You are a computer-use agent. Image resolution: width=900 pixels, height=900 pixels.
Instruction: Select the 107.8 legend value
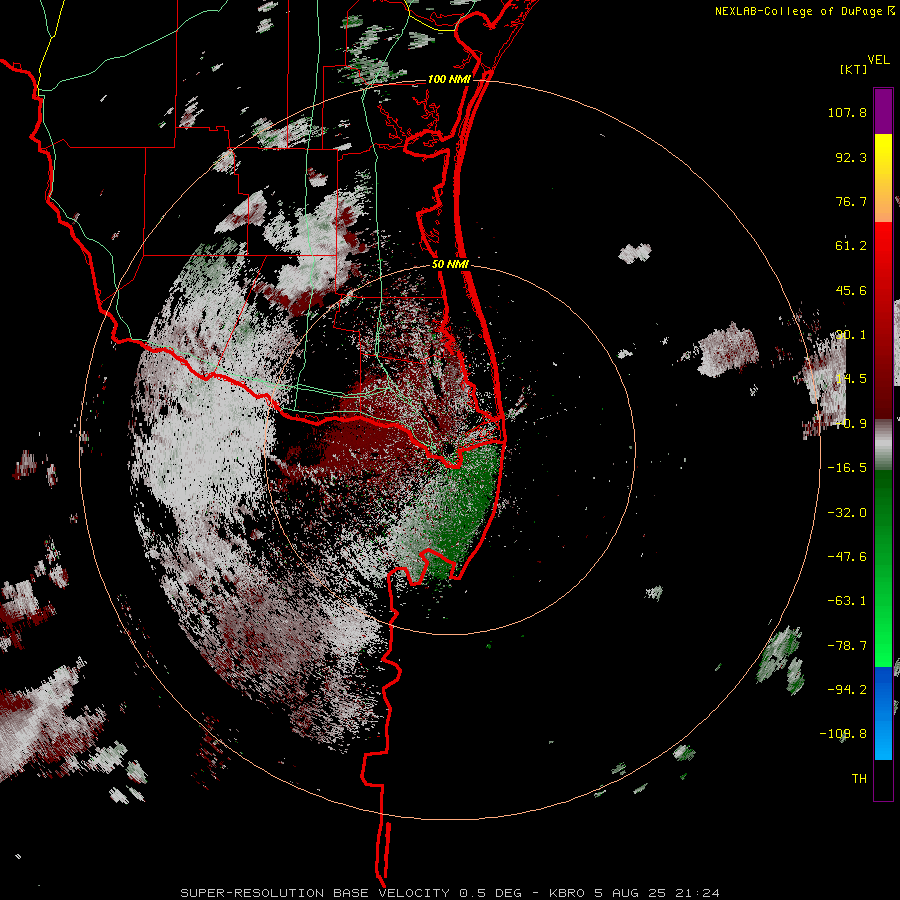point(847,112)
